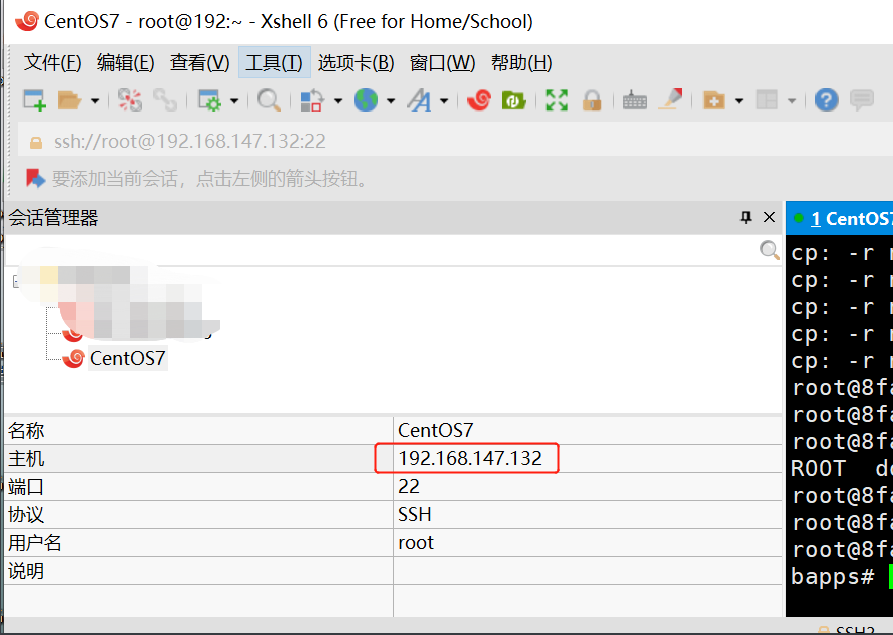
Task: Click the 协议 value SSH
Action: coord(415,514)
